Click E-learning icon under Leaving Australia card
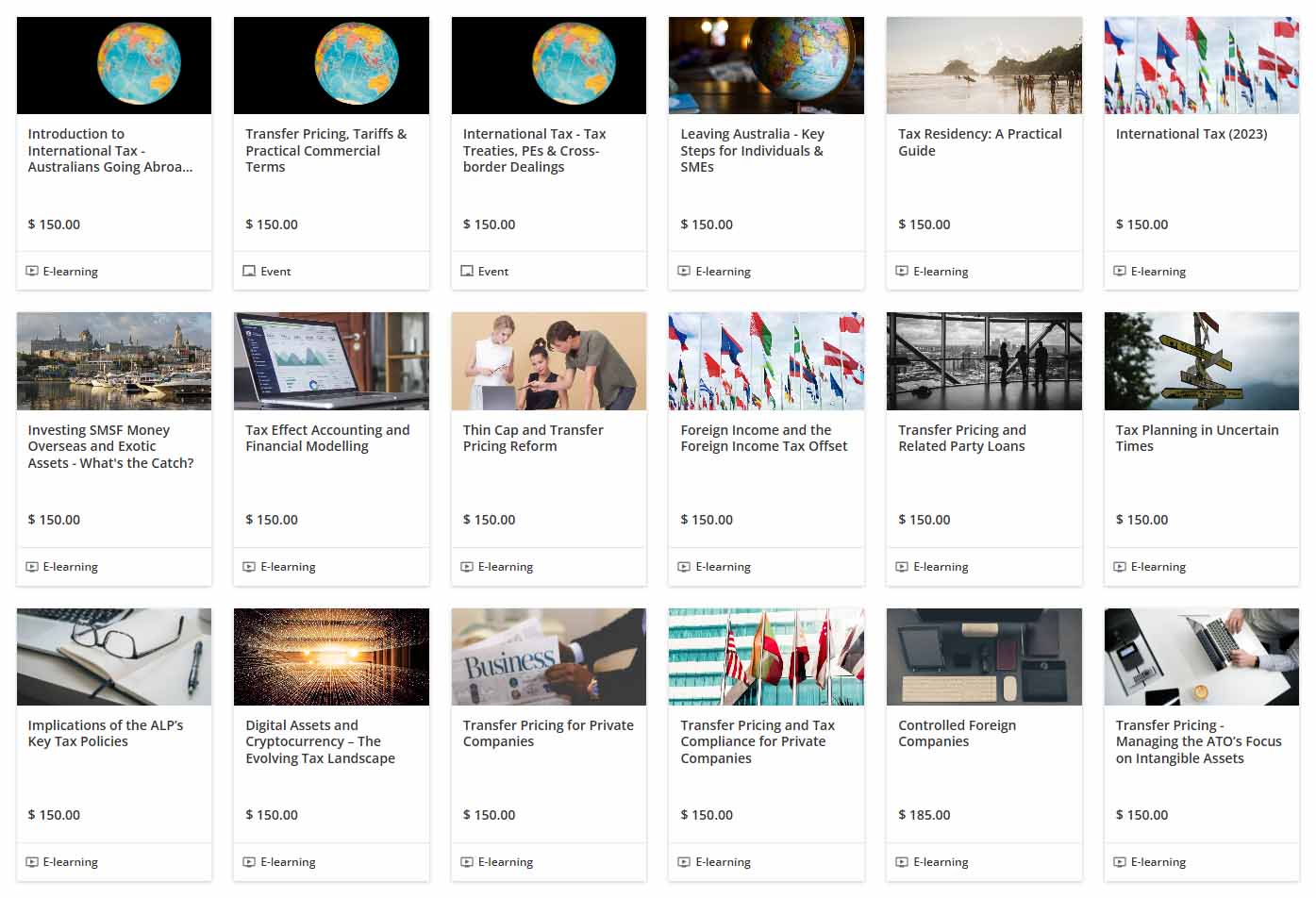Viewport: 1316px width, 898px height. coord(684,272)
